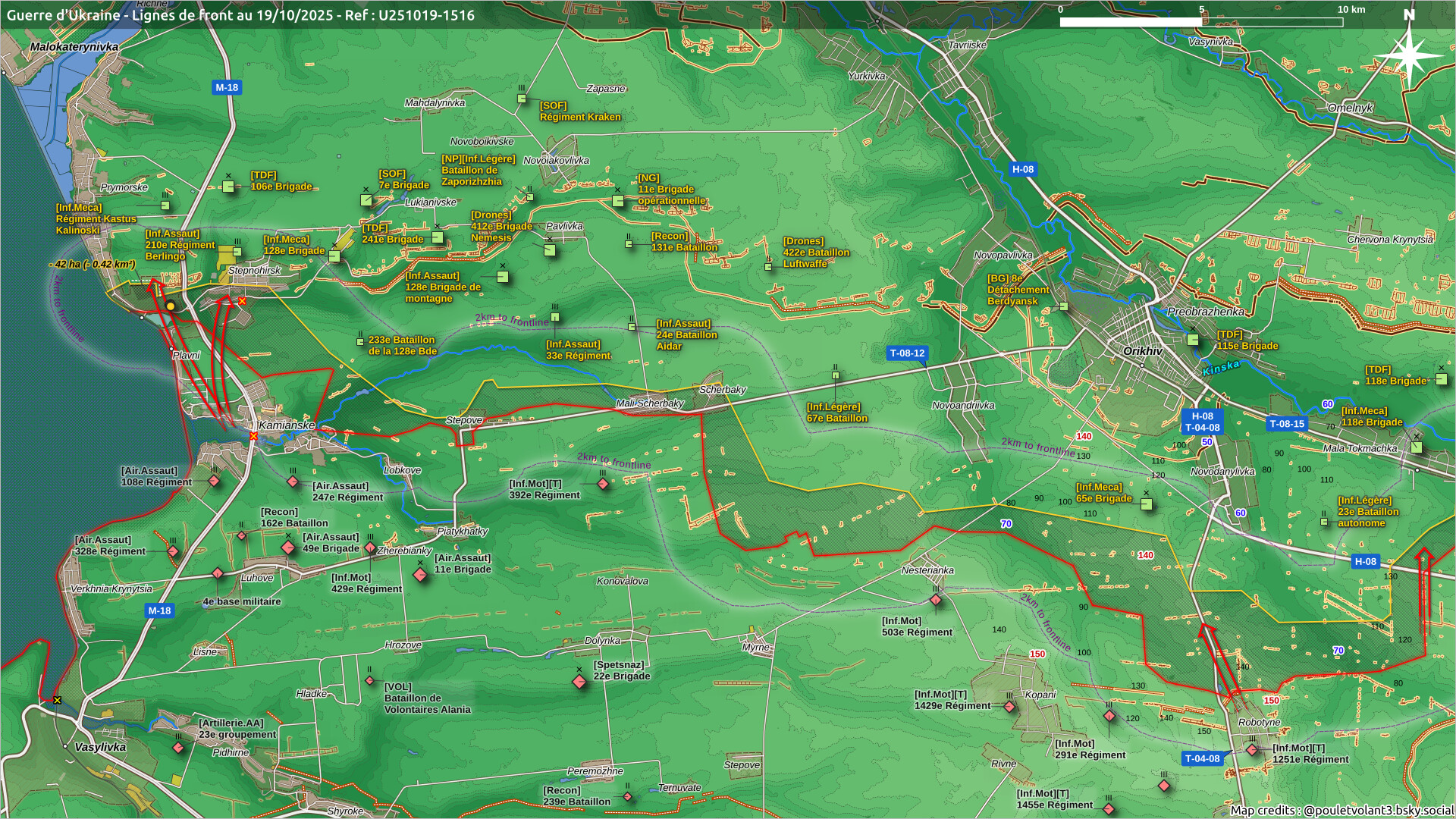Click the 118e Brigade TDF unit square
Viewport: 1456px width, 819px height.
point(1442,379)
